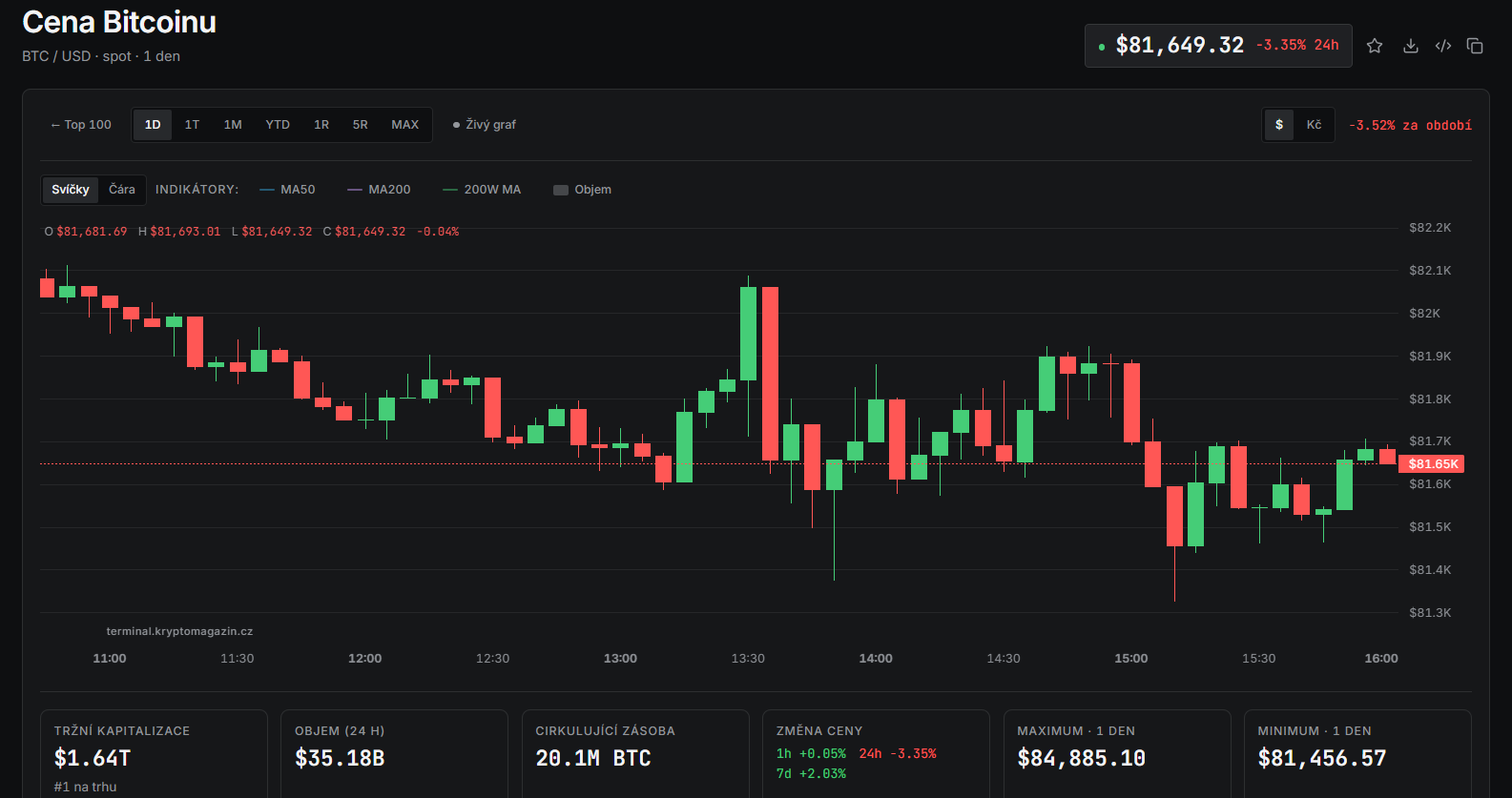Toggle the Živý graf live indicator
The width and height of the screenshot is (1512, 798).
[485, 125]
